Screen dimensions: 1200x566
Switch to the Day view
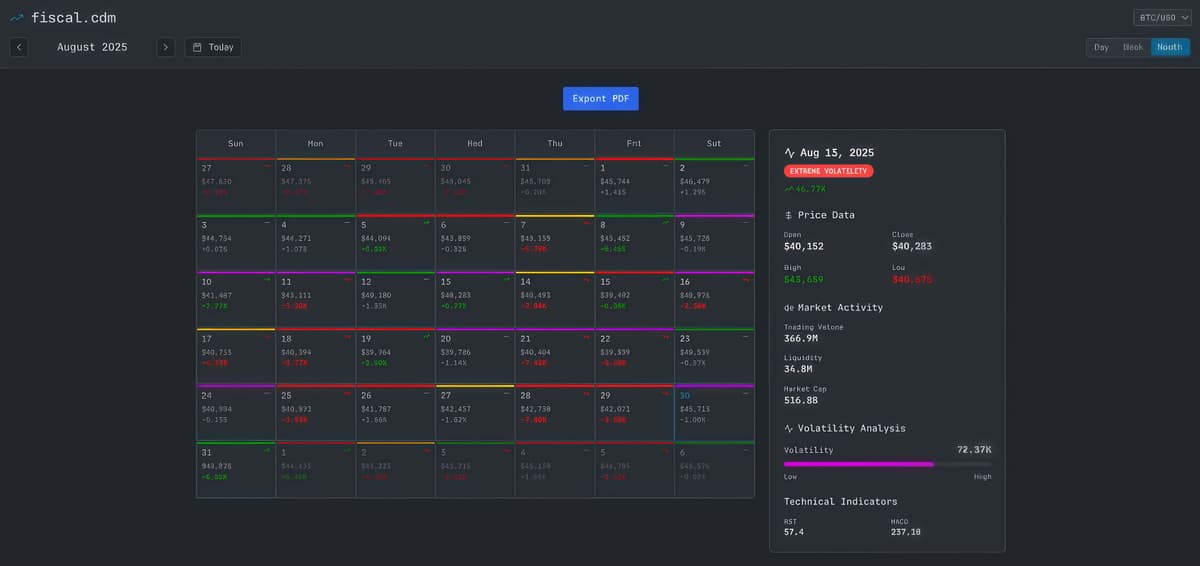[1101, 47]
